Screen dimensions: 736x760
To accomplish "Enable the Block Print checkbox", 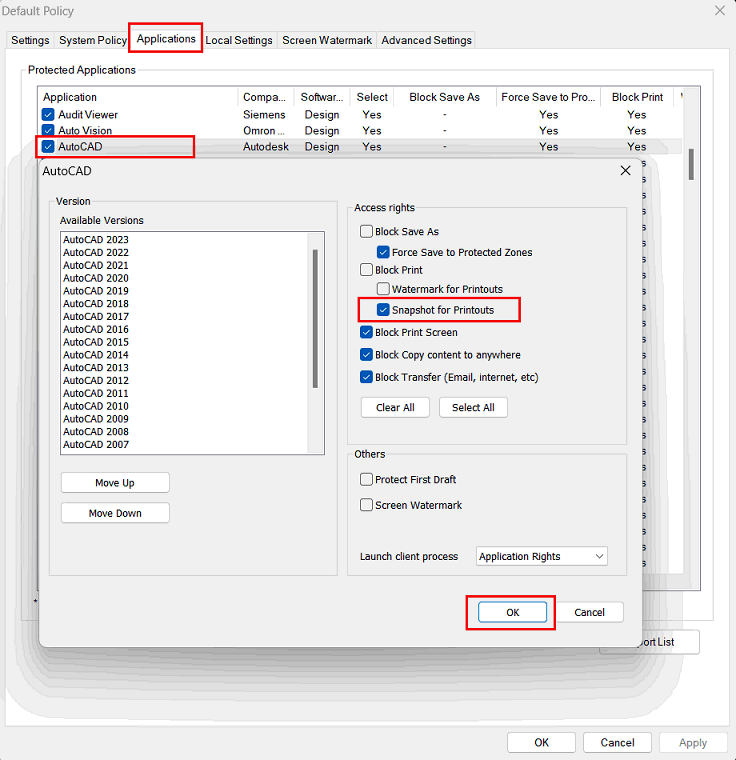I will coord(366,269).
